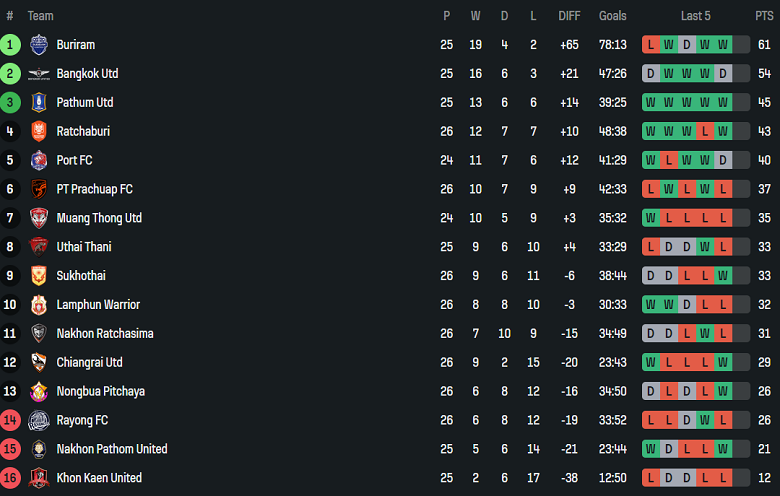Click the Pathum Utd team badge
780x496 pixels.
point(39,103)
